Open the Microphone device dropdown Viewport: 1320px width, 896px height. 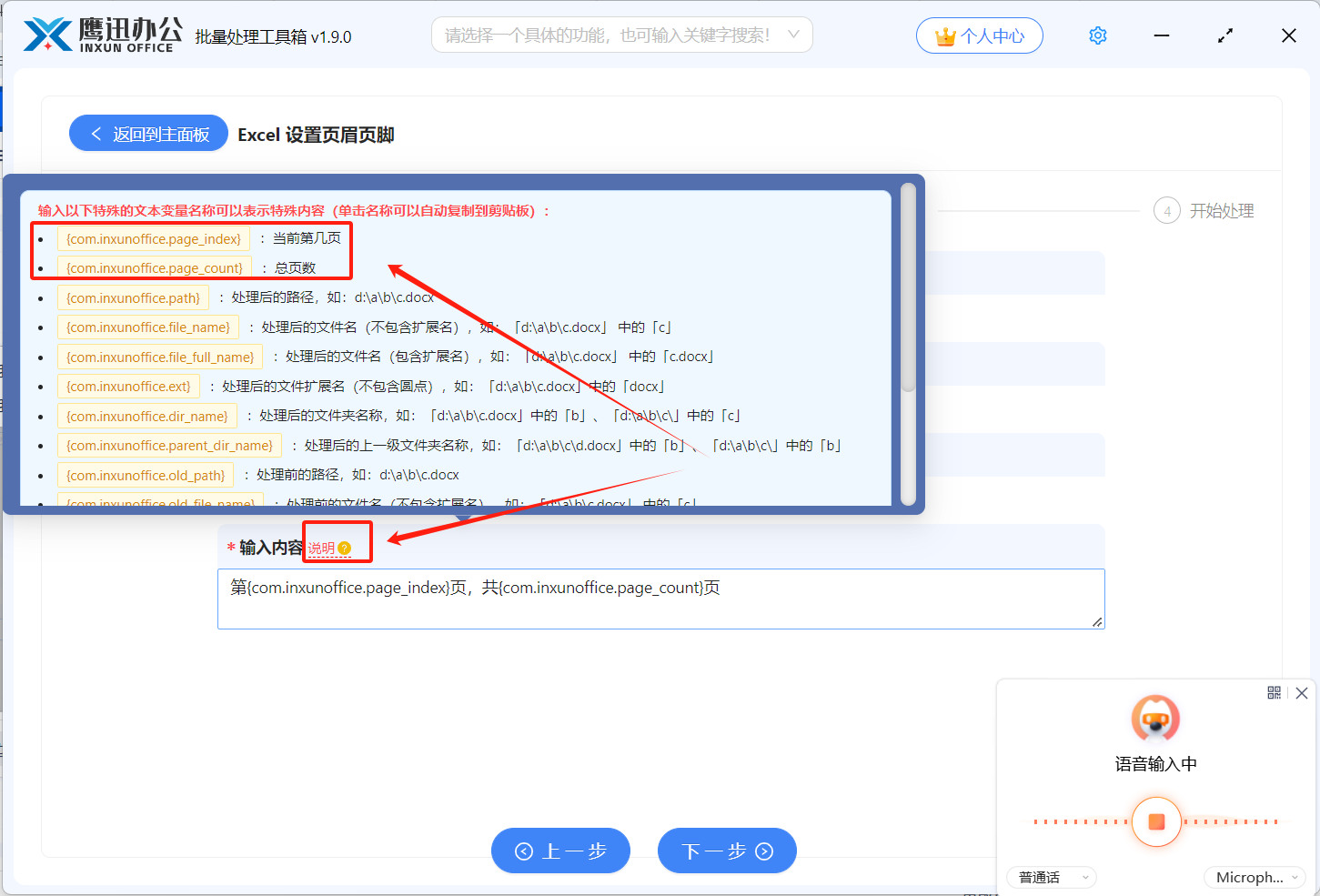point(1255,877)
